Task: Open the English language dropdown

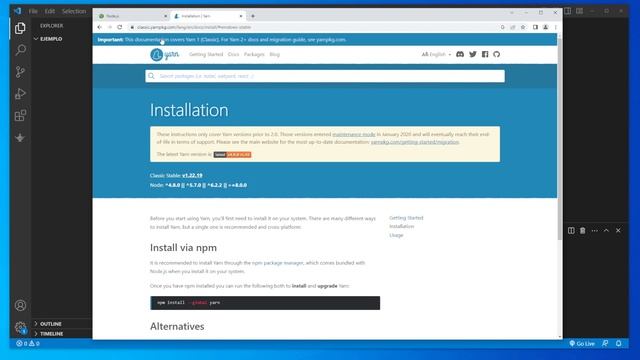Action: click(x=436, y=54)
